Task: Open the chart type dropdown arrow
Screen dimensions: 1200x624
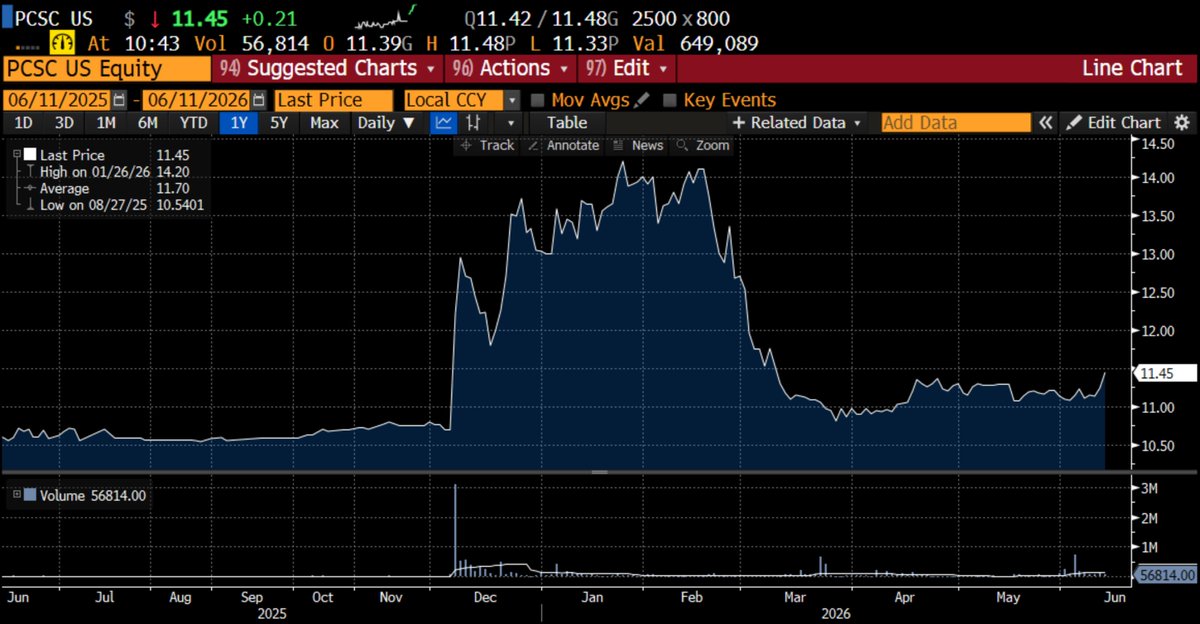Action: click(511, 123)
